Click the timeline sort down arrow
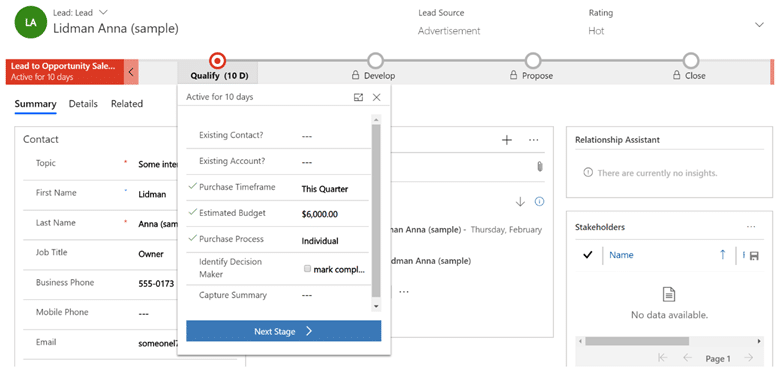Viewport: 780px width, 374px height. click(x=520, y=202)
